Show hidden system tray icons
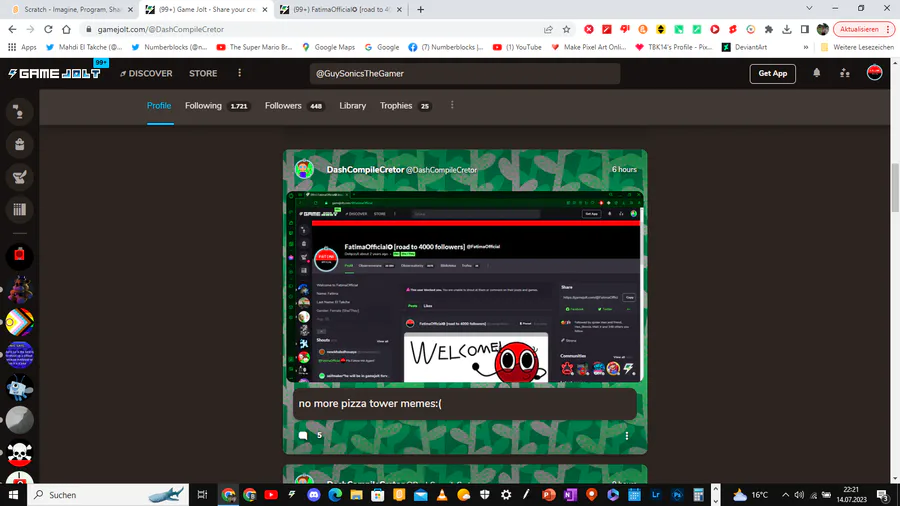This screenshot has height=506, width=900. [785, 495]
